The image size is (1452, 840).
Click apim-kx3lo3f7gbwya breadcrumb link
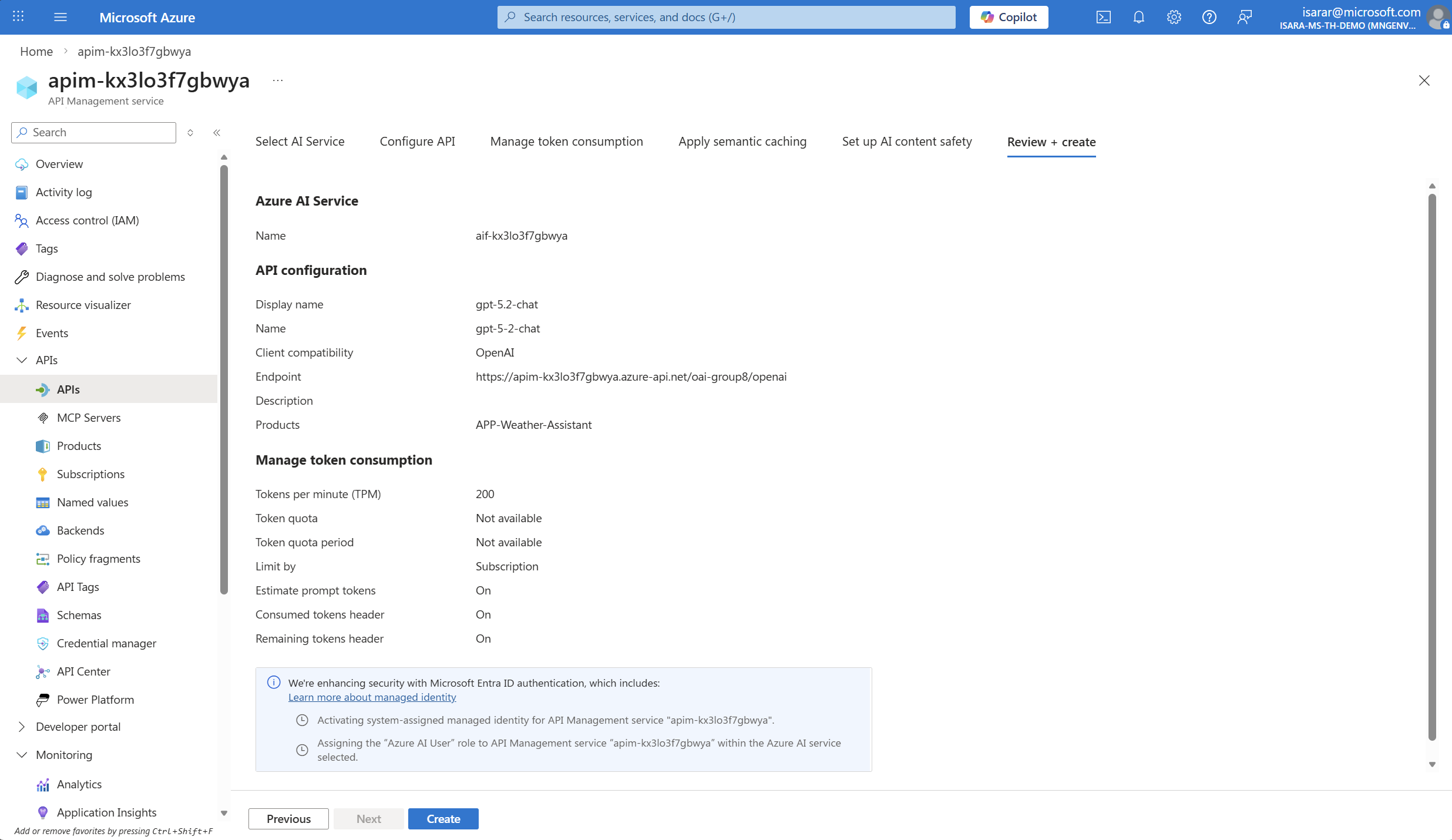[134, 51]
